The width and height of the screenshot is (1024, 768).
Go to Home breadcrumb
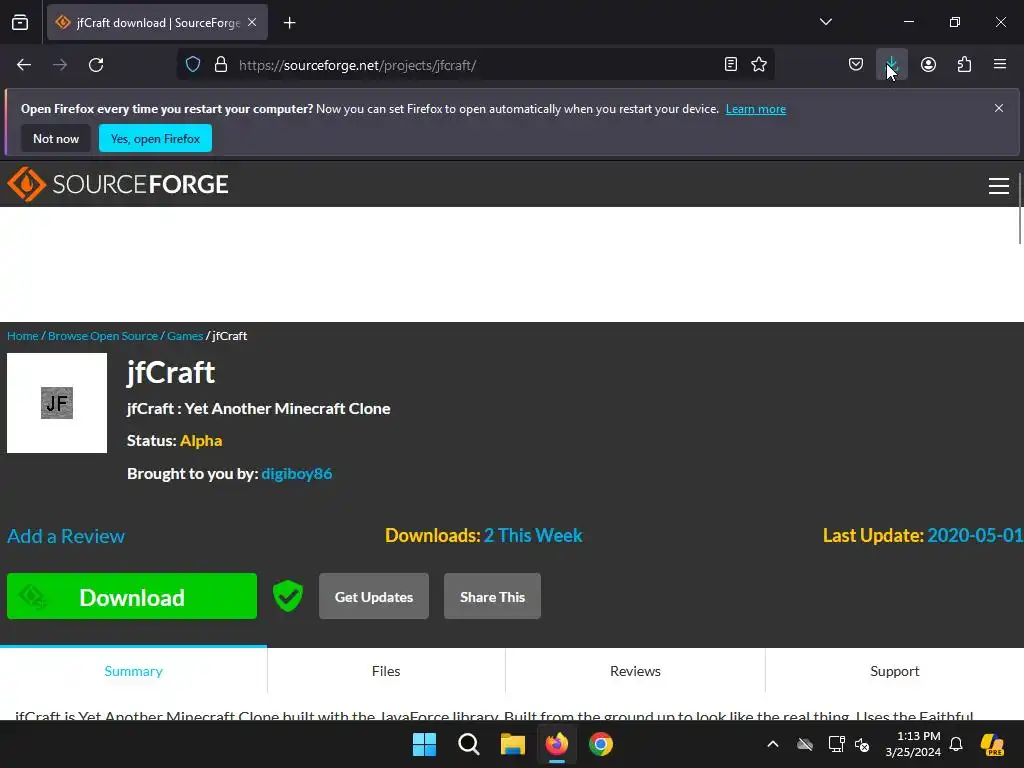click(22, 336)
